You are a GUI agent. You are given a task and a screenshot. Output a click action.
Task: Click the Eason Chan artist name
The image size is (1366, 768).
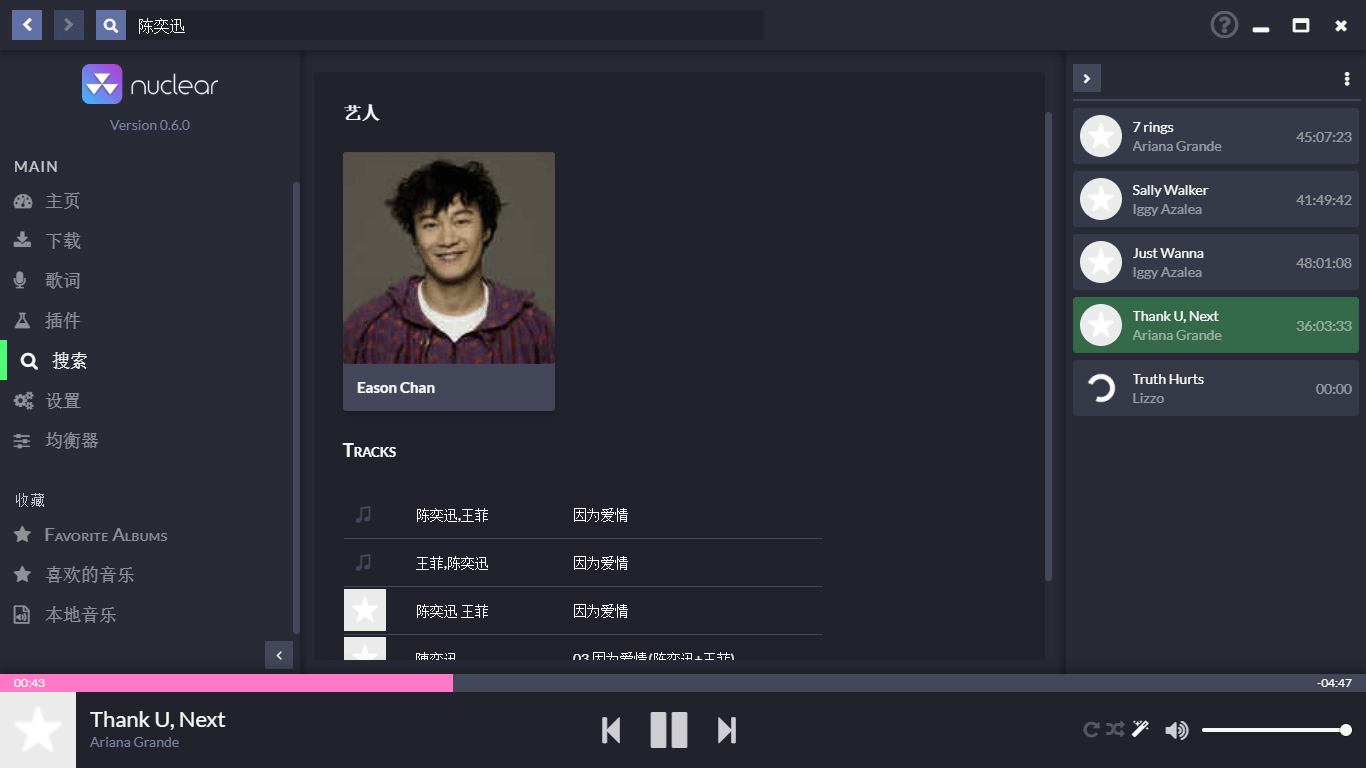pyautogui.click(x=396, y=388)
